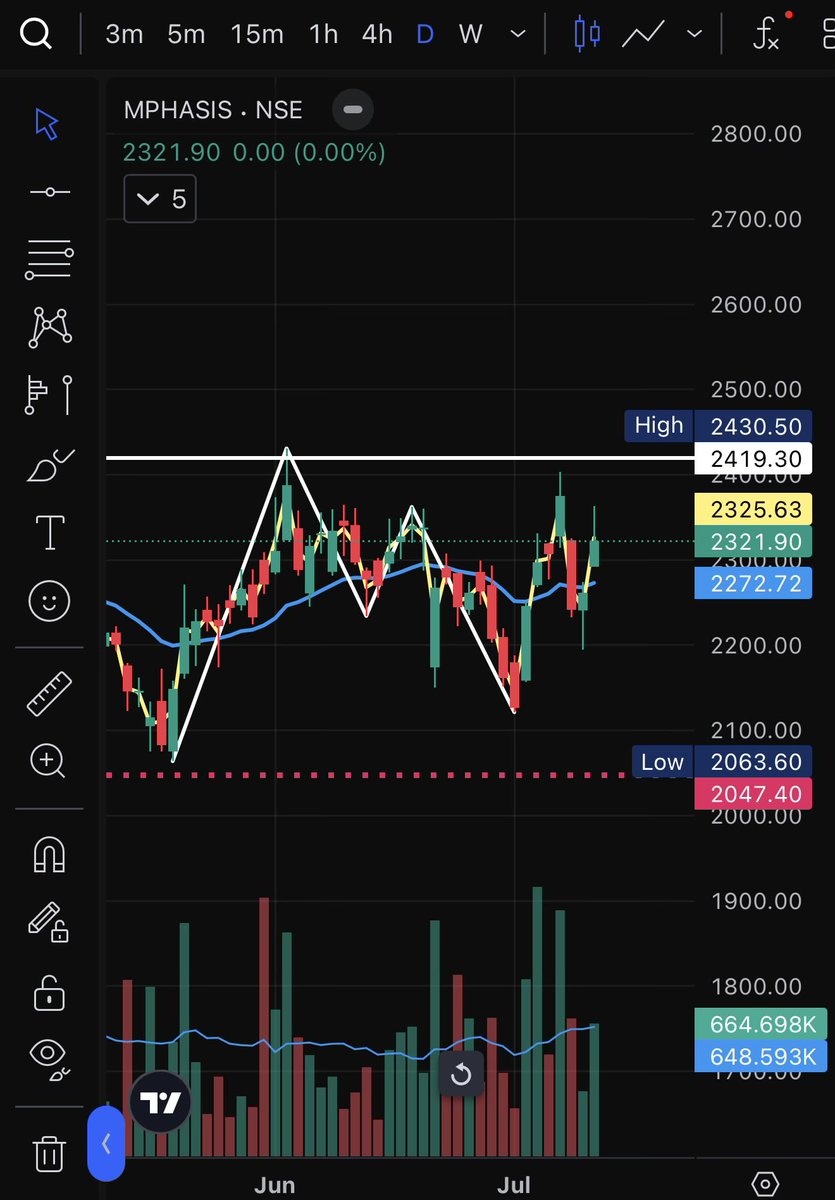Viewport: 835px width, 1200px height.
Task: Click the 2500.00 price scale label
Action: click(756, 389)
